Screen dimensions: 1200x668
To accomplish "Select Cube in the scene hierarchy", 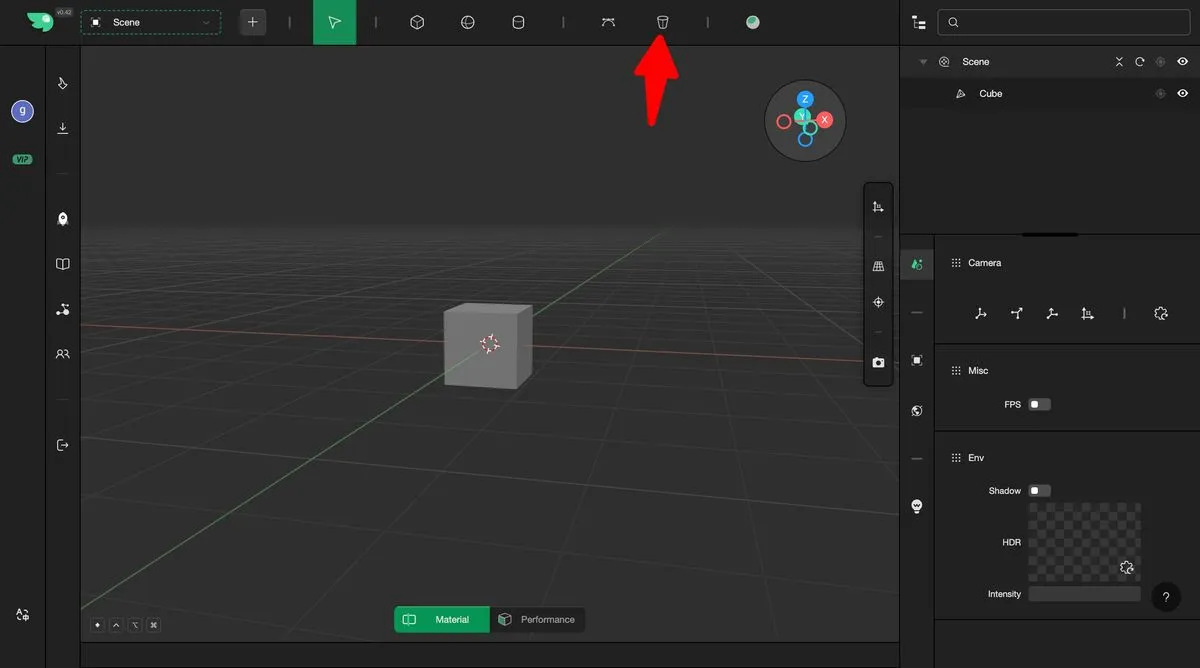I will pyautogui.click(x=990, y=94).
